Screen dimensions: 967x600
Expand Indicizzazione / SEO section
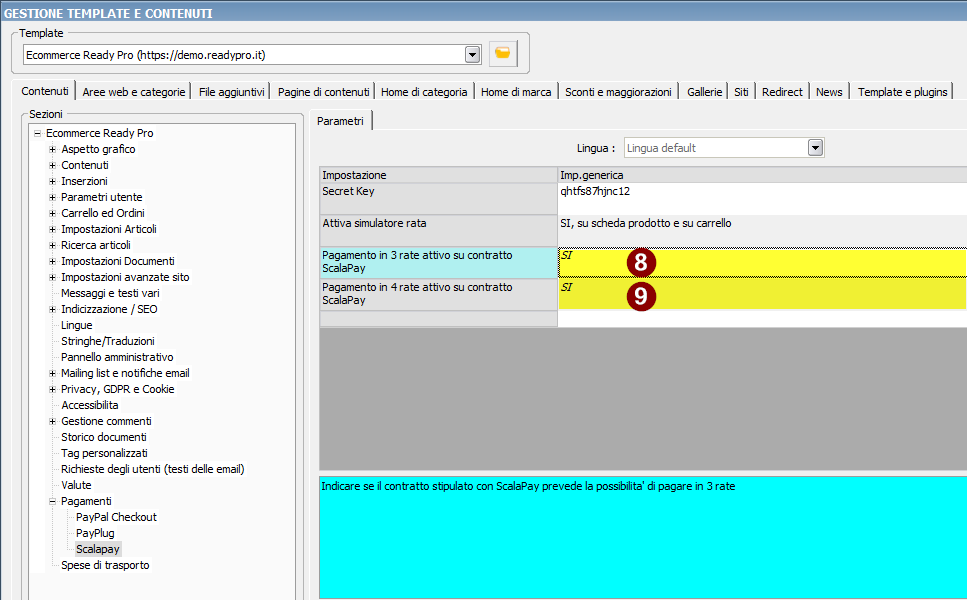[53, 309]
